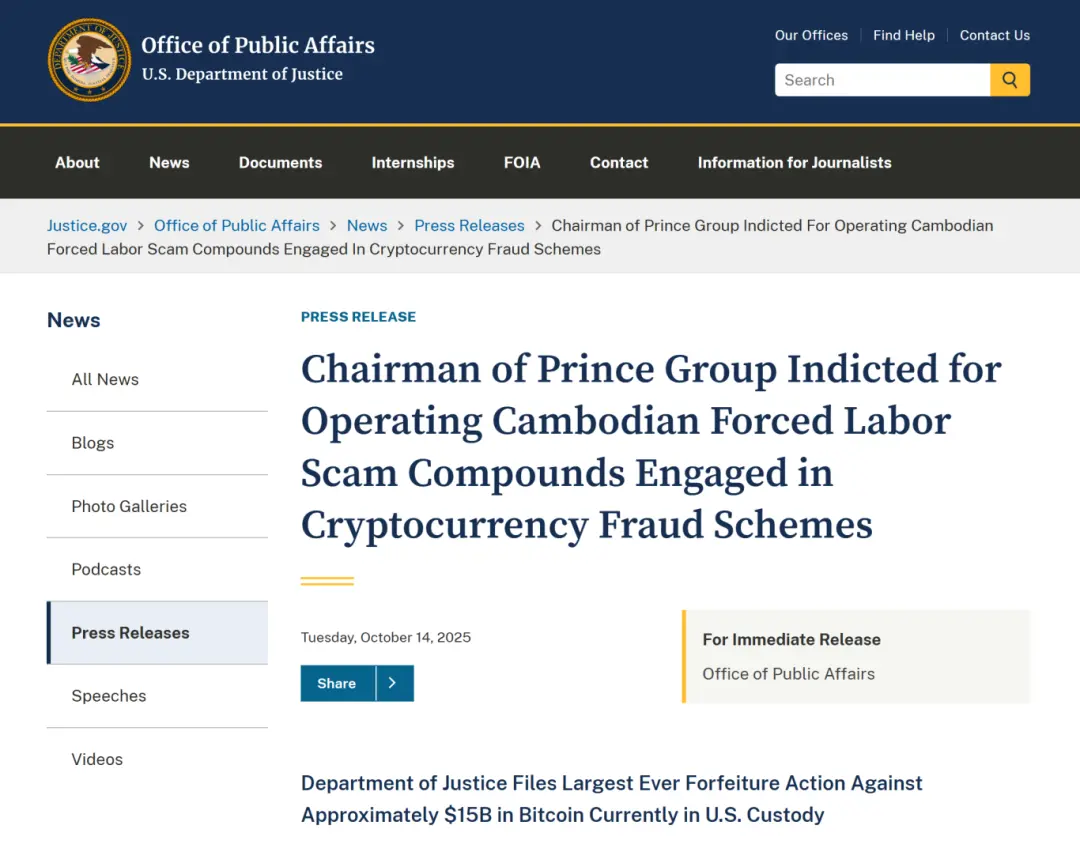
Task: Select All News in the sidebar
Action: coord(105,379)
